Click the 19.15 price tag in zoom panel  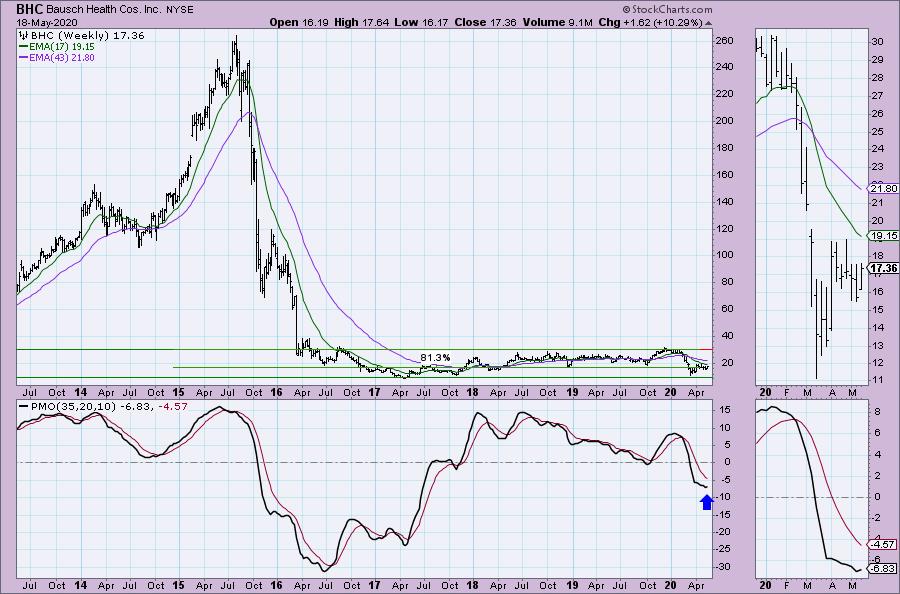click(x=884, y=235)
